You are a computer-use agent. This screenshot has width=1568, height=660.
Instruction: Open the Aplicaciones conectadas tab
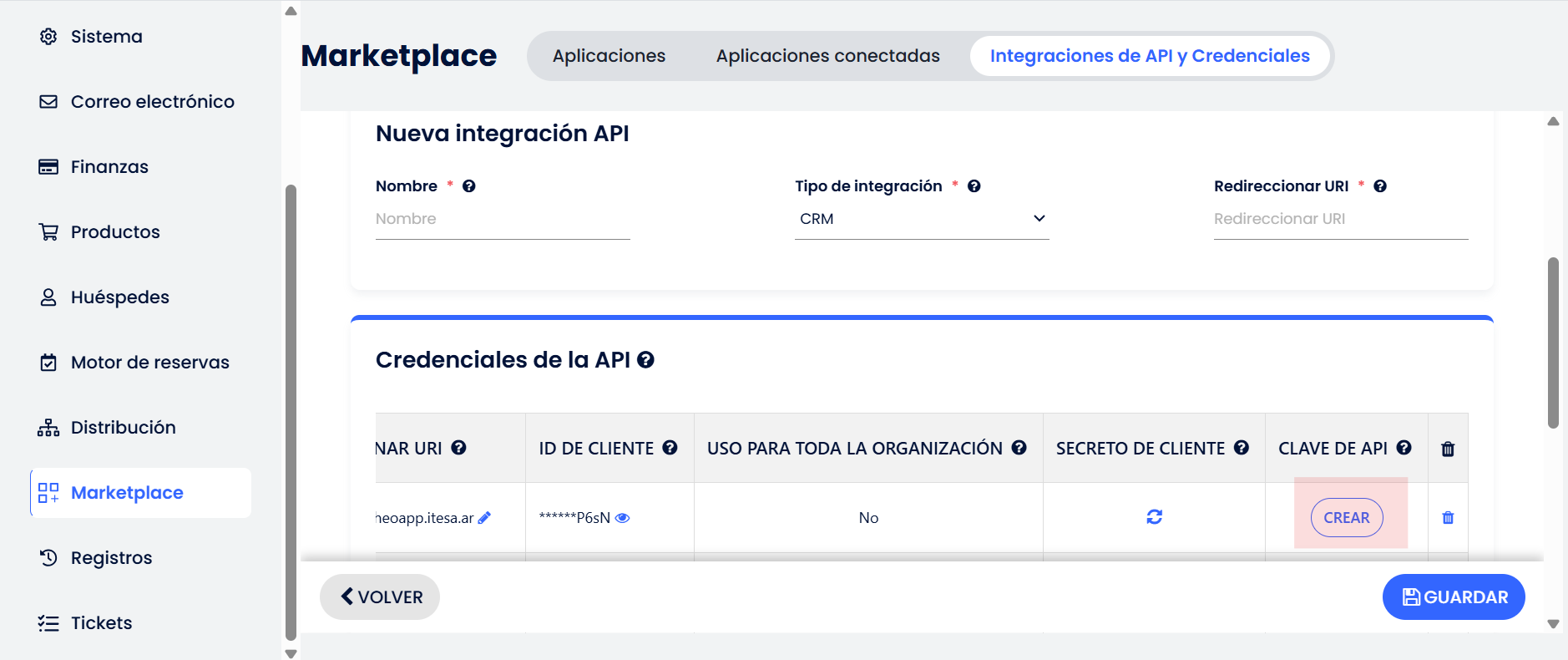point(827,56)
